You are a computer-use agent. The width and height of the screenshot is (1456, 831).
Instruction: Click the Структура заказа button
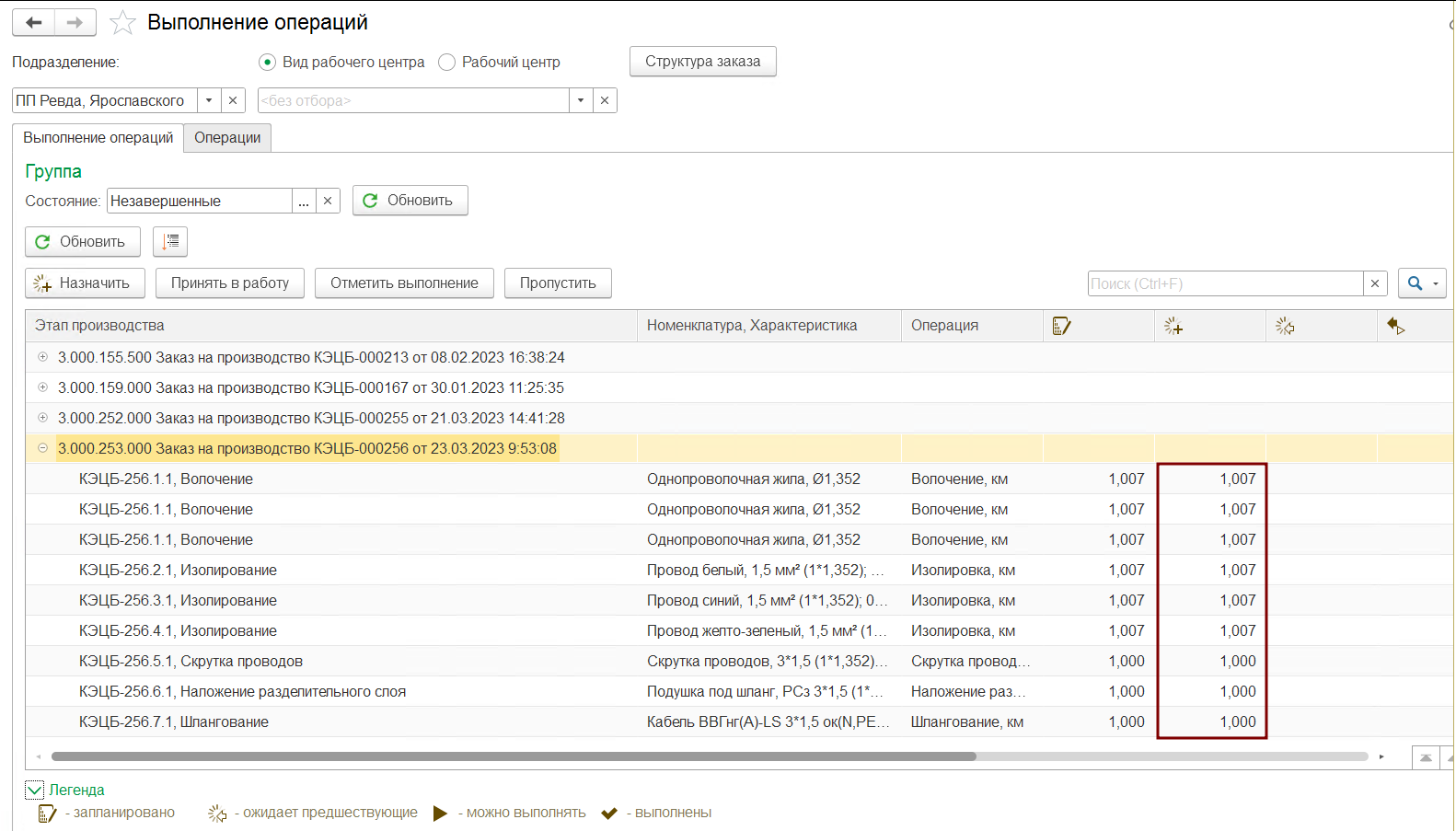(x=703, y=62)
